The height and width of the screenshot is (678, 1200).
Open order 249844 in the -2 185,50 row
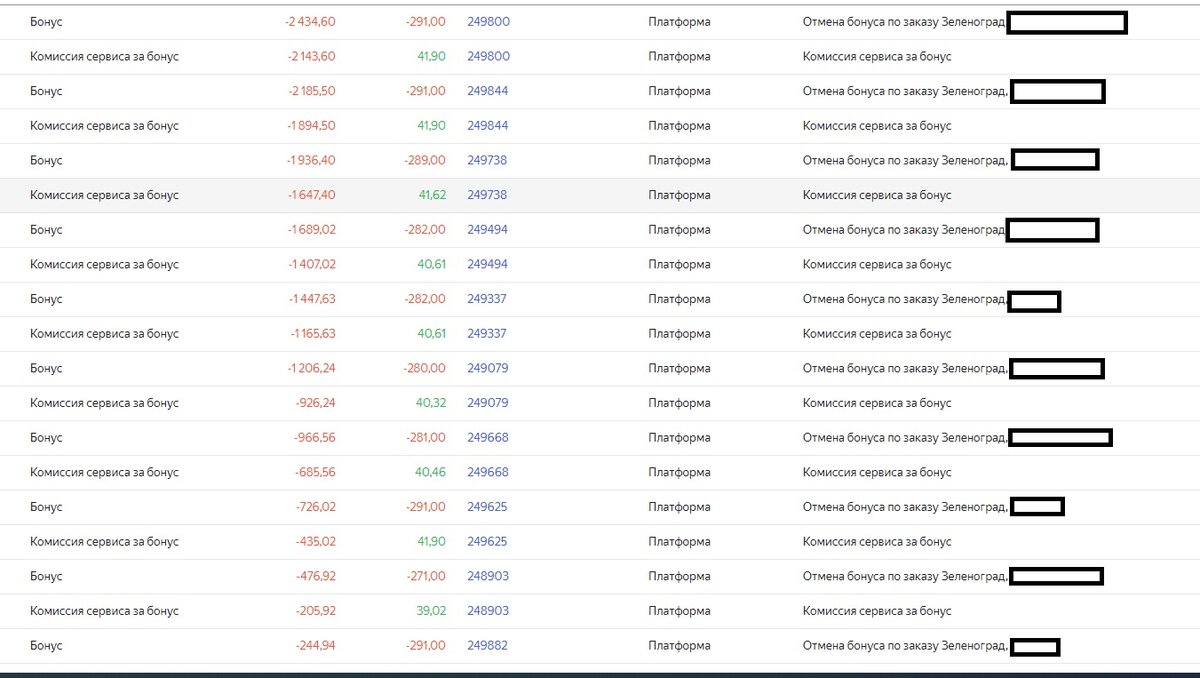pyautogui.click(x=487, y=91)
